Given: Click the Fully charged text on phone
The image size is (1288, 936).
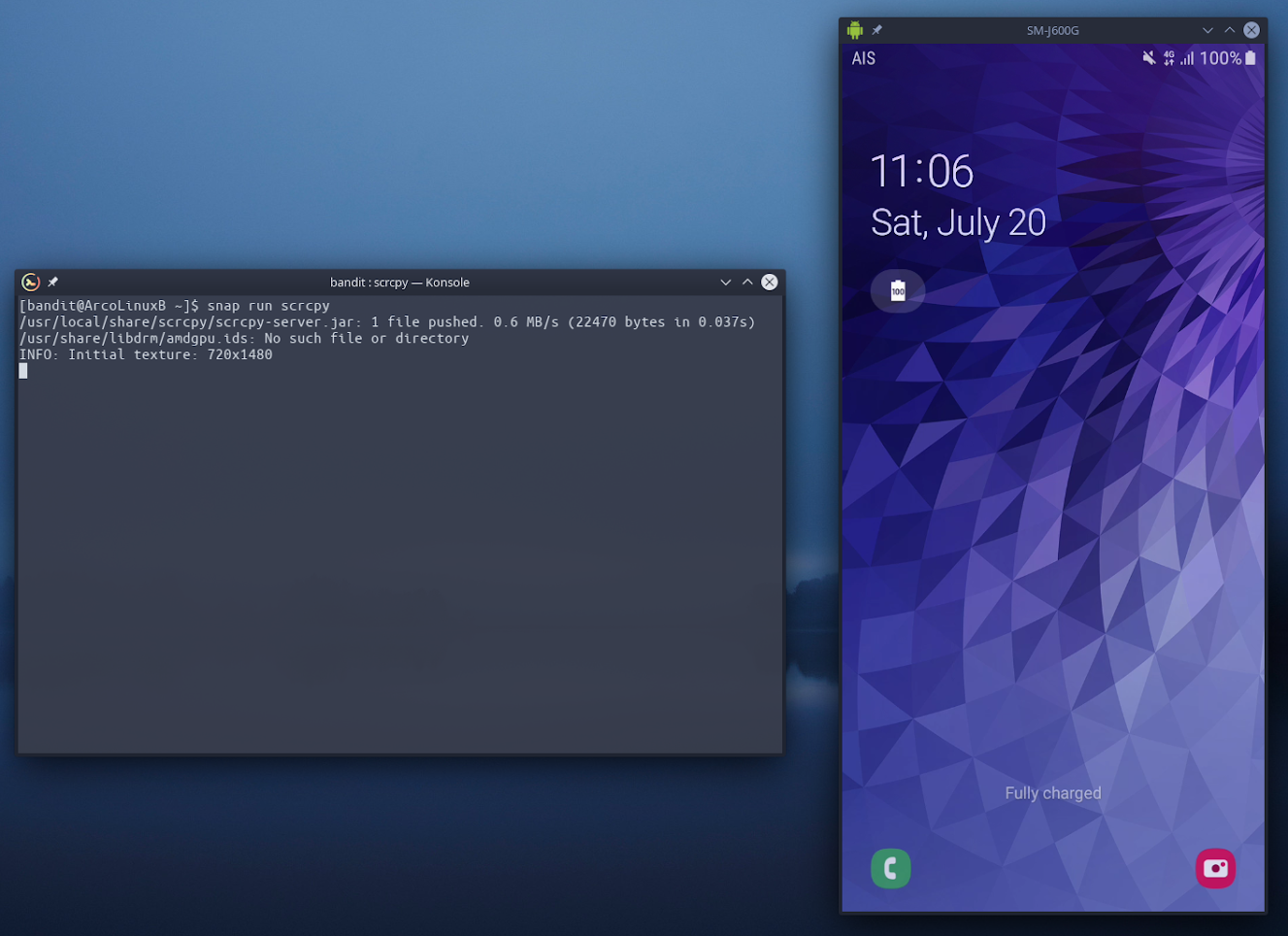Looking at the screenshot, I should pyautogui.click(x=1053, y=793).
